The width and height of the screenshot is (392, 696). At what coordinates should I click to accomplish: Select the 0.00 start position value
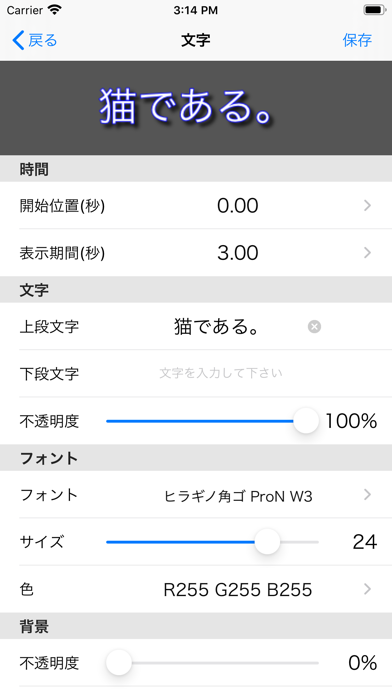pyautogui.click(x=238, y=206)
